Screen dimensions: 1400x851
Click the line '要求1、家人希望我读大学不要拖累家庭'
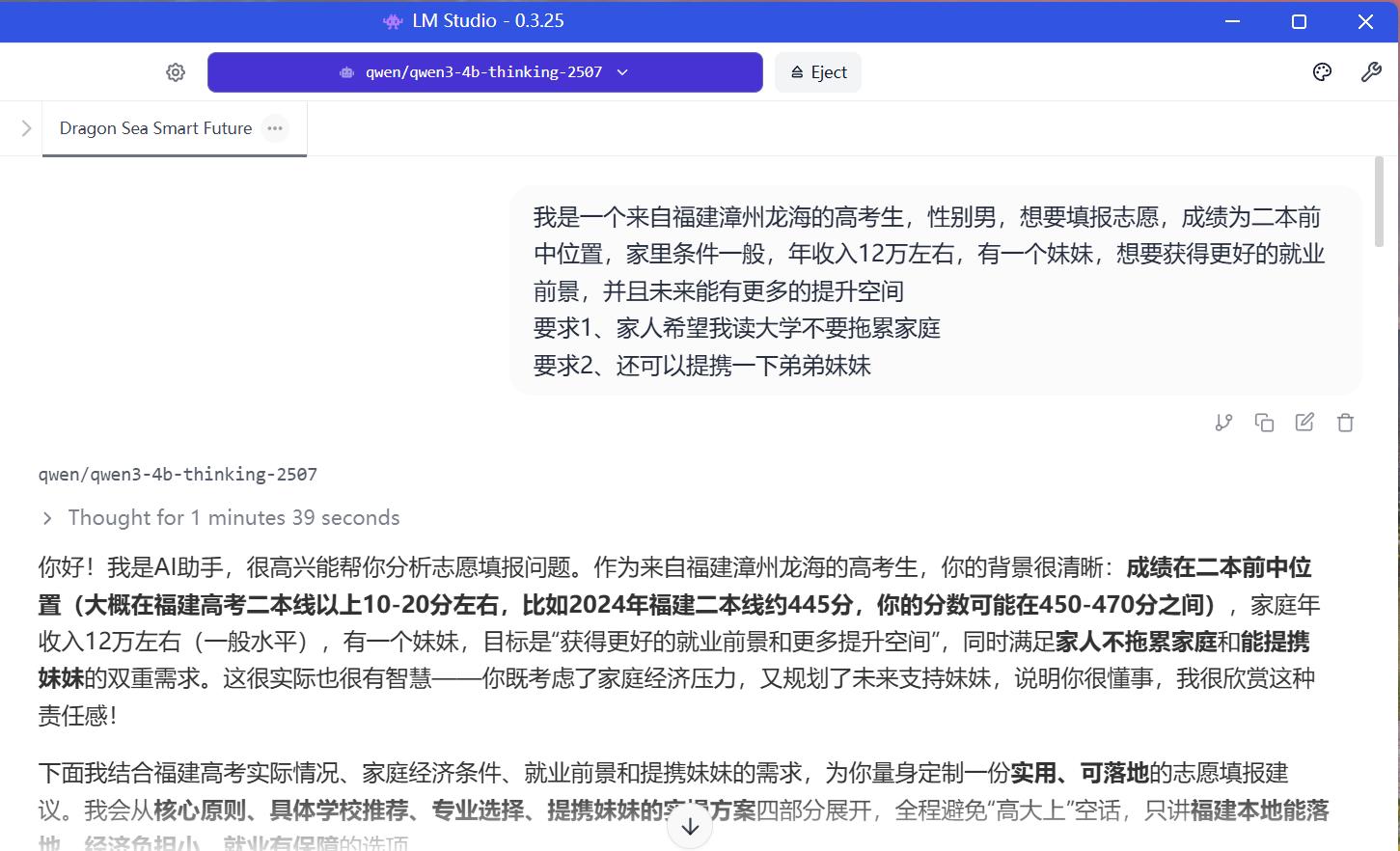pyautogui.click(x=737, y=328)
